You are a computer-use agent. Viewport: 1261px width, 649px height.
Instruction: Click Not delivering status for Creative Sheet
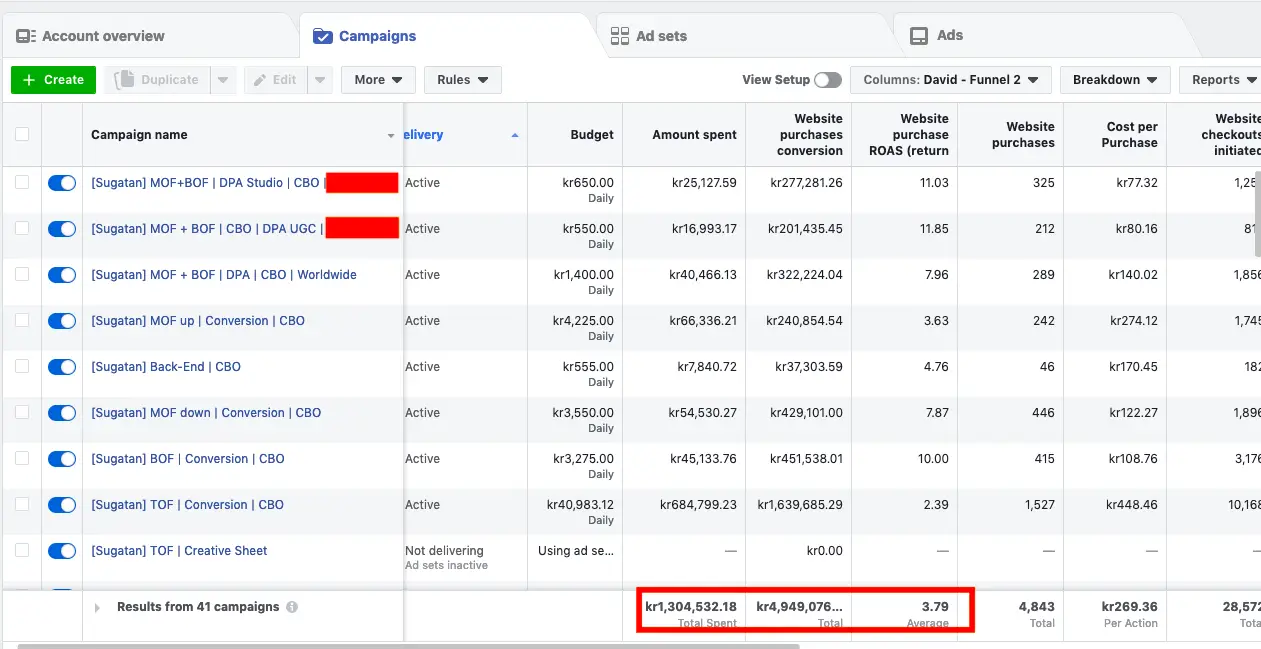click(x=444, y=551)
